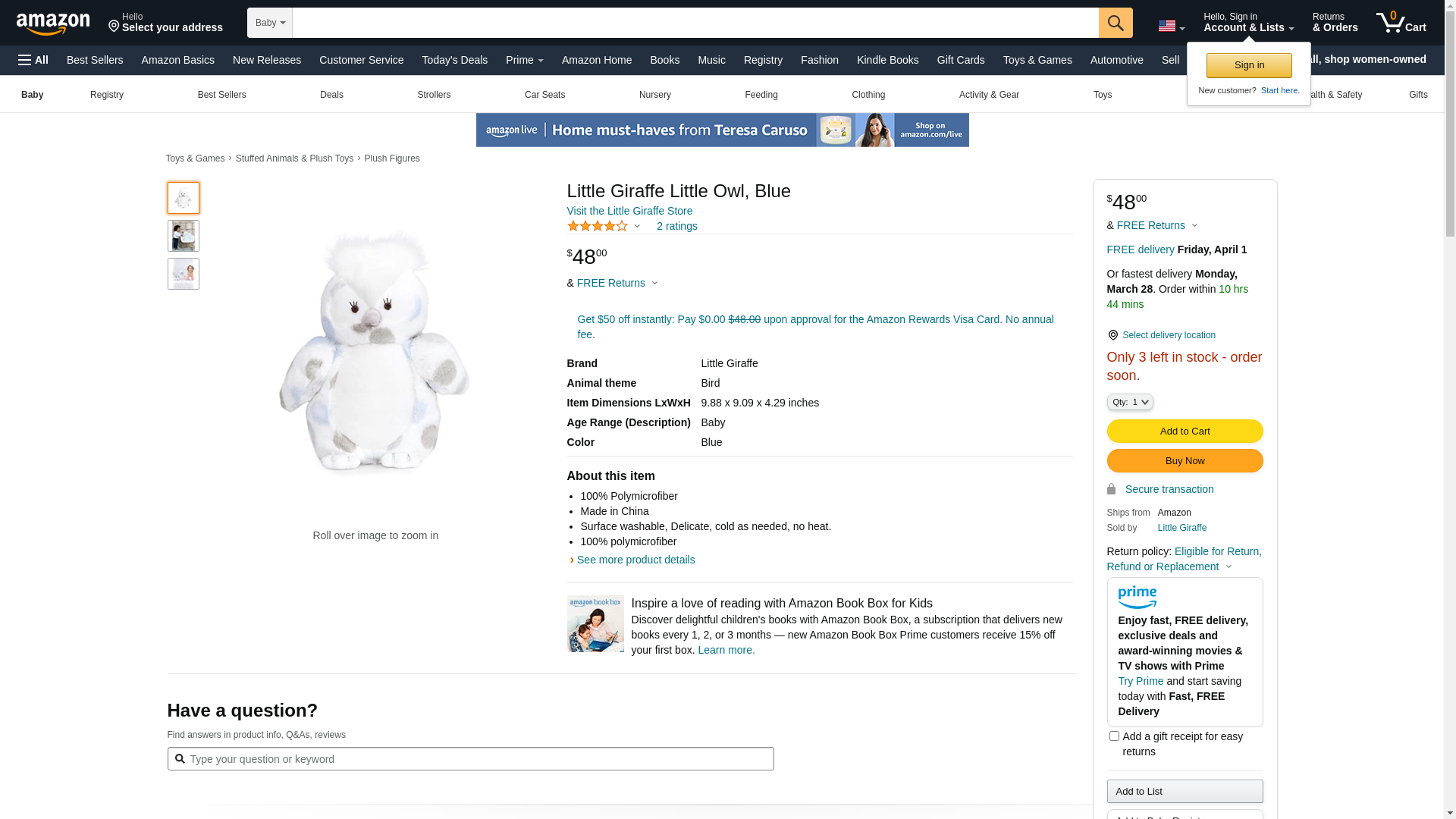Click the Add to Cart button
The width and height of the screenshot is (1456, 819).
point(1185,431)
